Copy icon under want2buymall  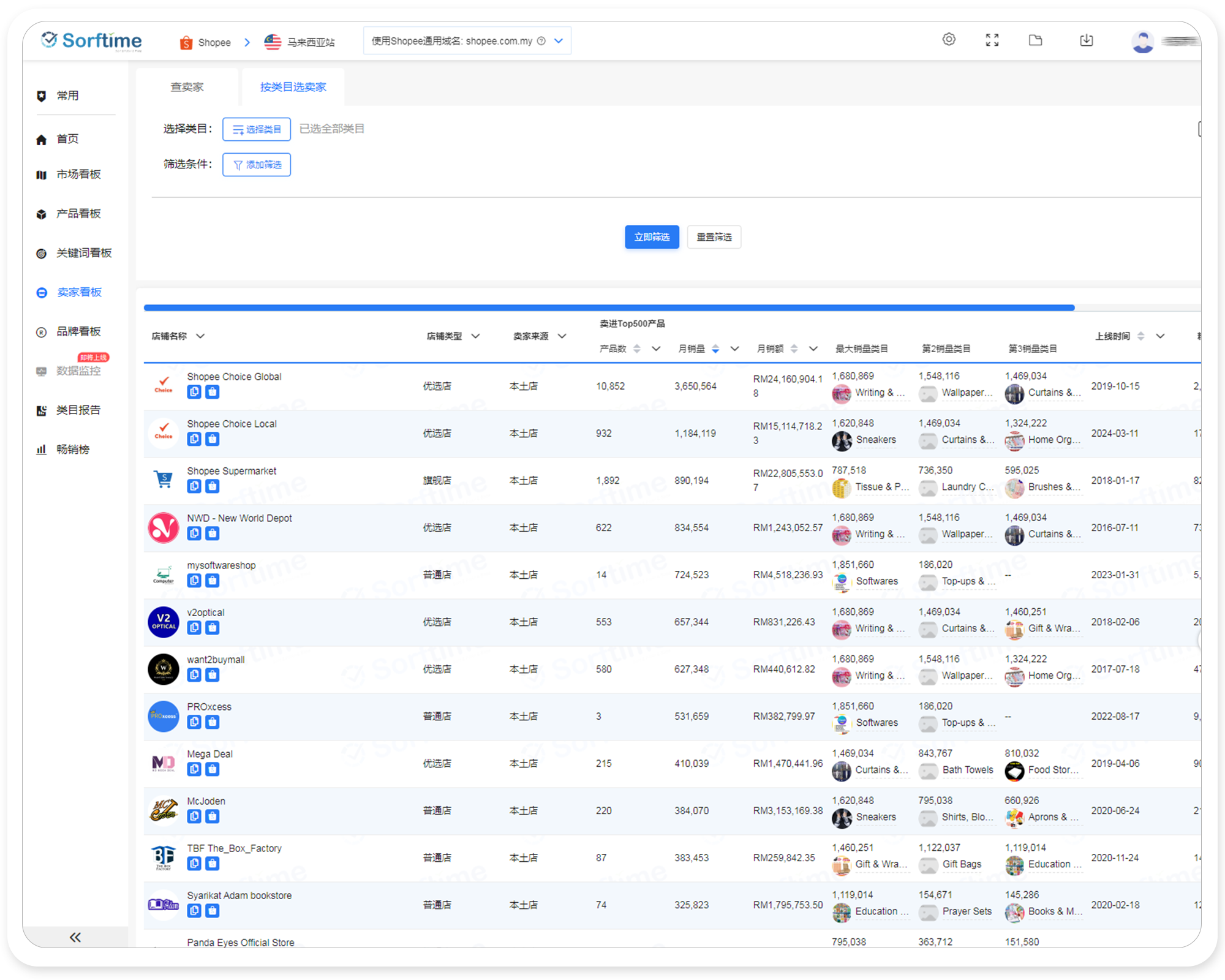tap(194, 675)
